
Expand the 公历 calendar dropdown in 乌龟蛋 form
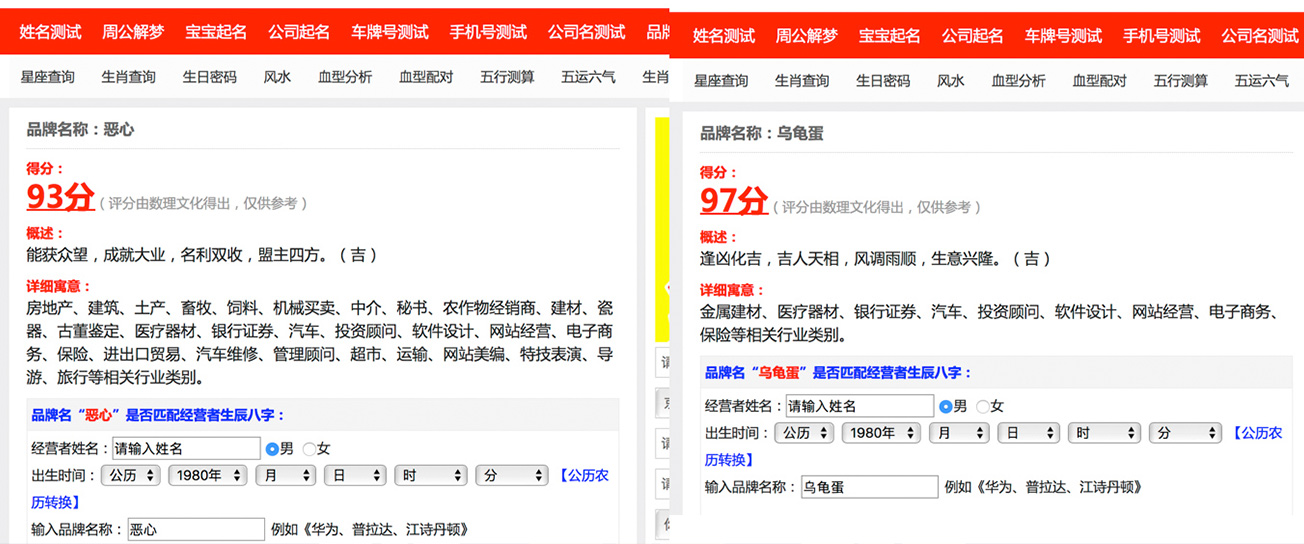[804, 433]
